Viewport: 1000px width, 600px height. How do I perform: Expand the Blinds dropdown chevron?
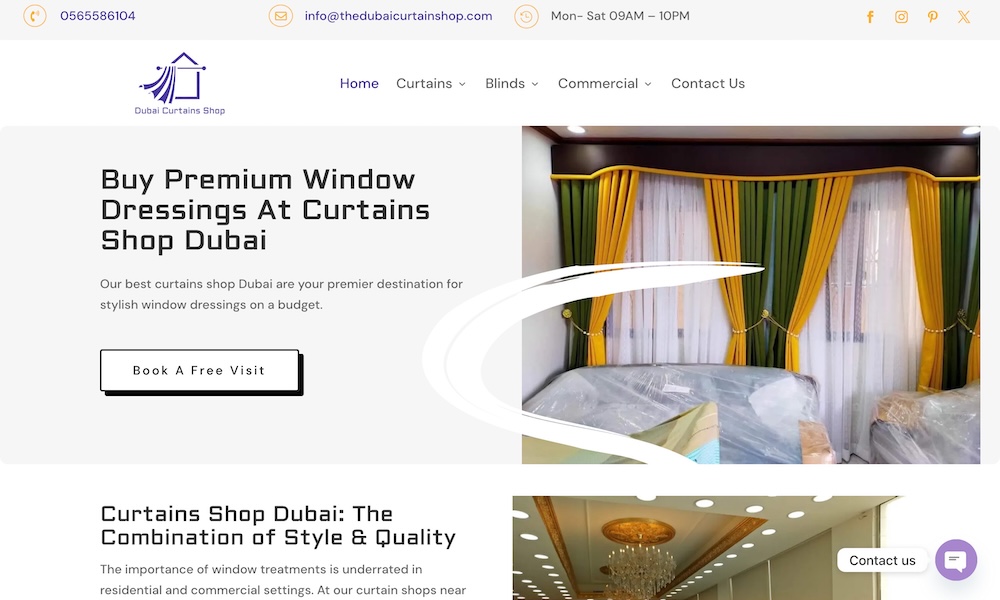pos(535,84)
